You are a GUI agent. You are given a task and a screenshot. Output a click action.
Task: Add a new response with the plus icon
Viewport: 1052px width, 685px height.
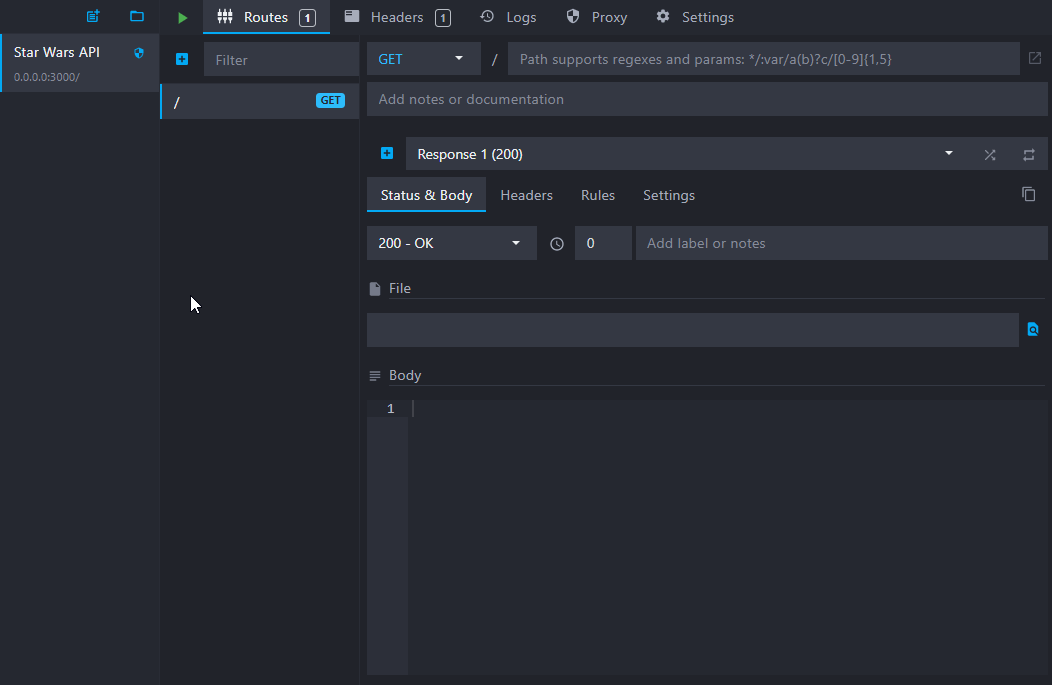387,154
